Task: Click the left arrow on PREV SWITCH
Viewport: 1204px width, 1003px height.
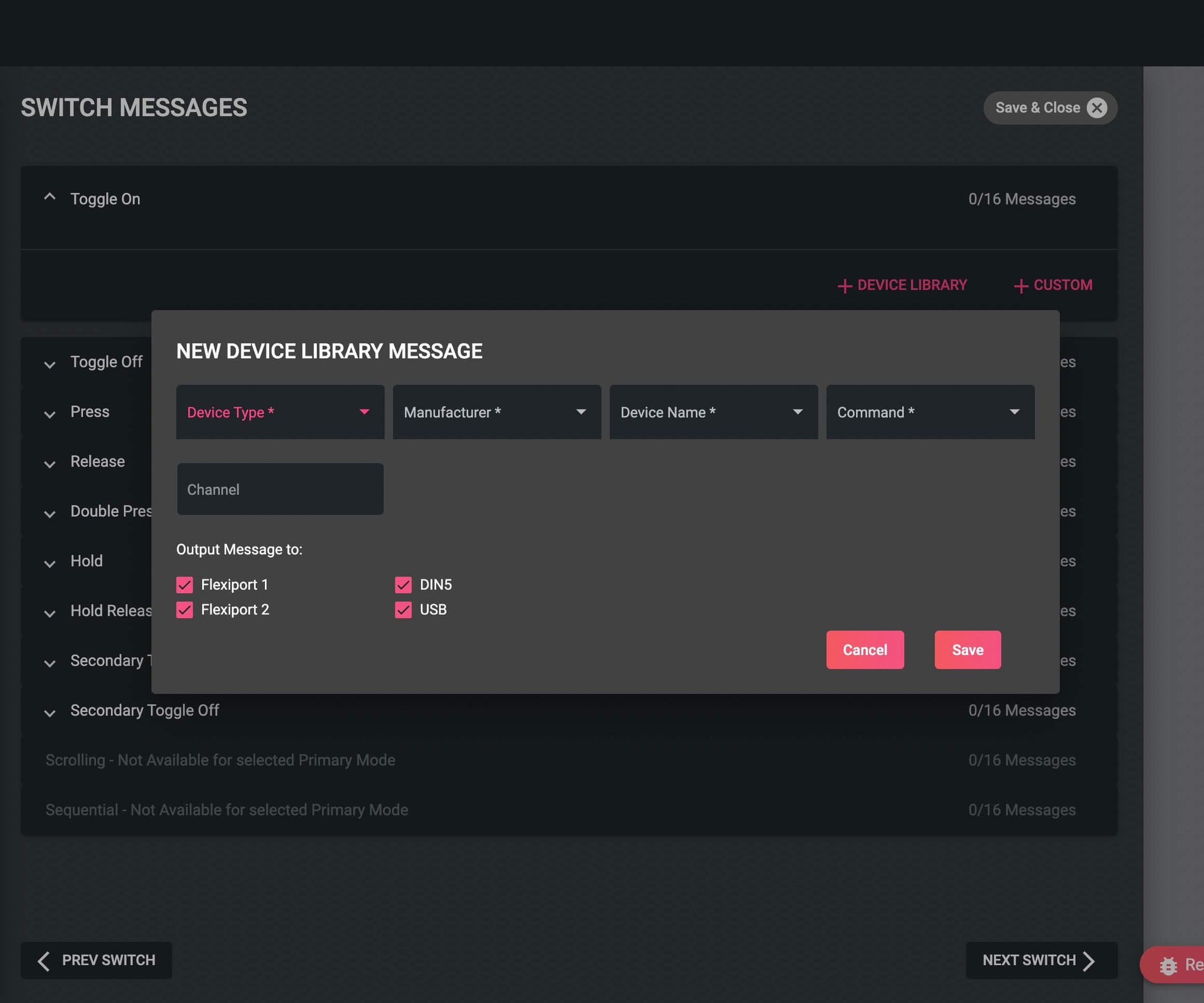Action: (44, 961)
